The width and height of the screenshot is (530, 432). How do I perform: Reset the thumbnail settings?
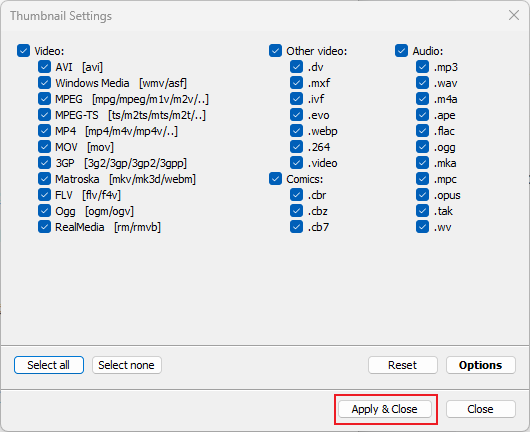(403, 365)
